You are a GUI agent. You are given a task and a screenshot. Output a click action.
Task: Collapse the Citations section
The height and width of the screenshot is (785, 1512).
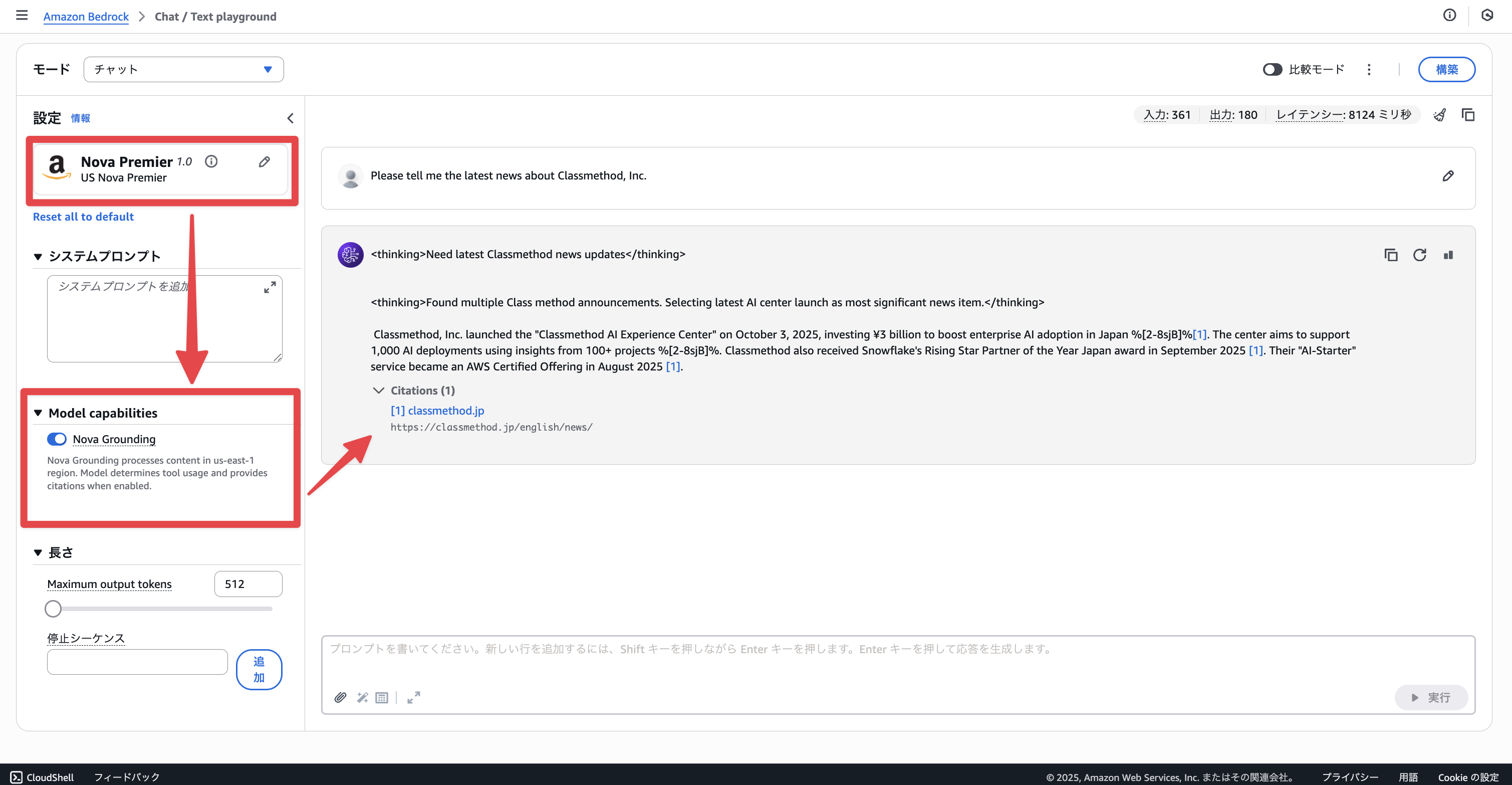pos(379,390)
